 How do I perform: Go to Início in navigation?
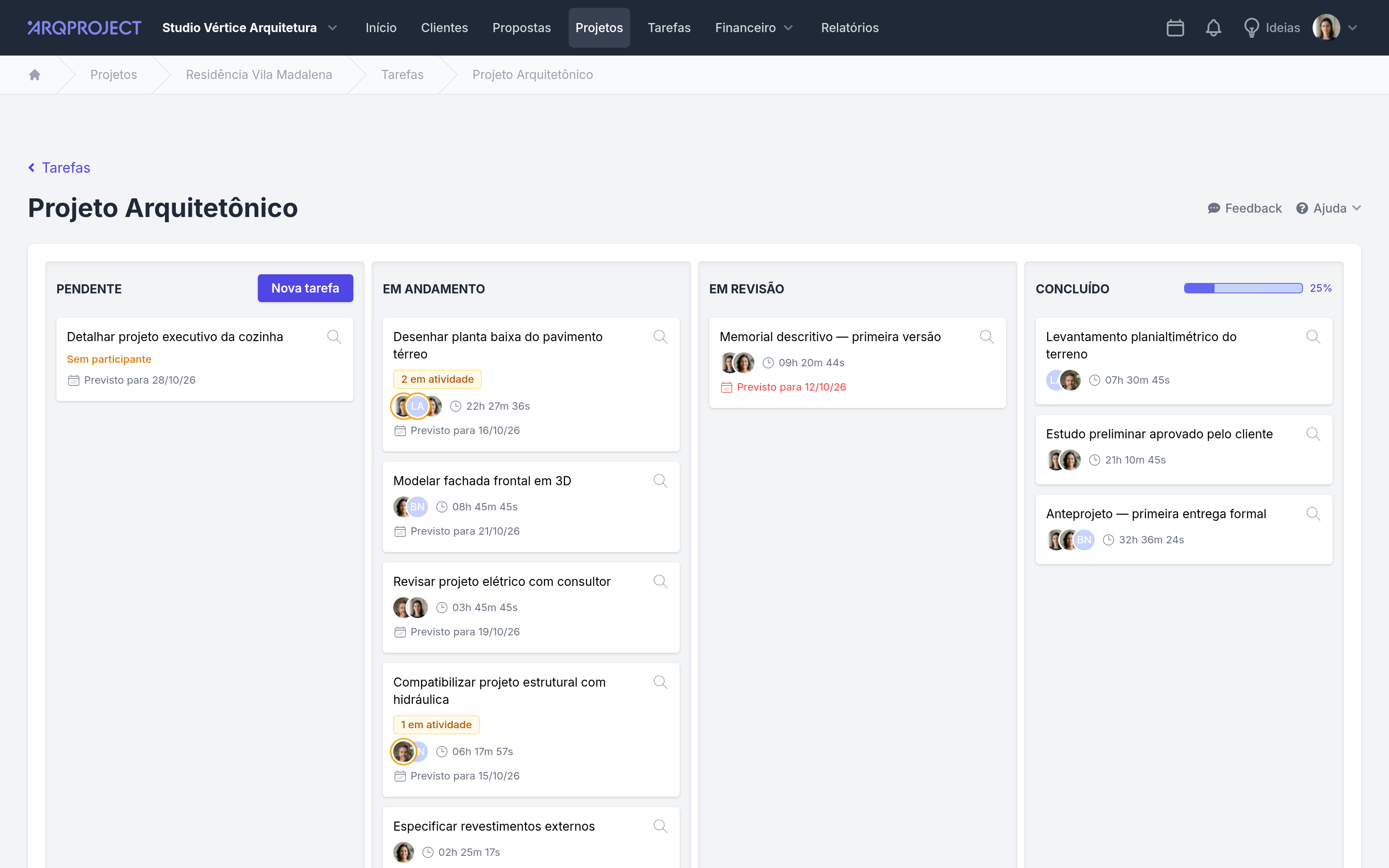pyautogui.click(x=381, y=27)
